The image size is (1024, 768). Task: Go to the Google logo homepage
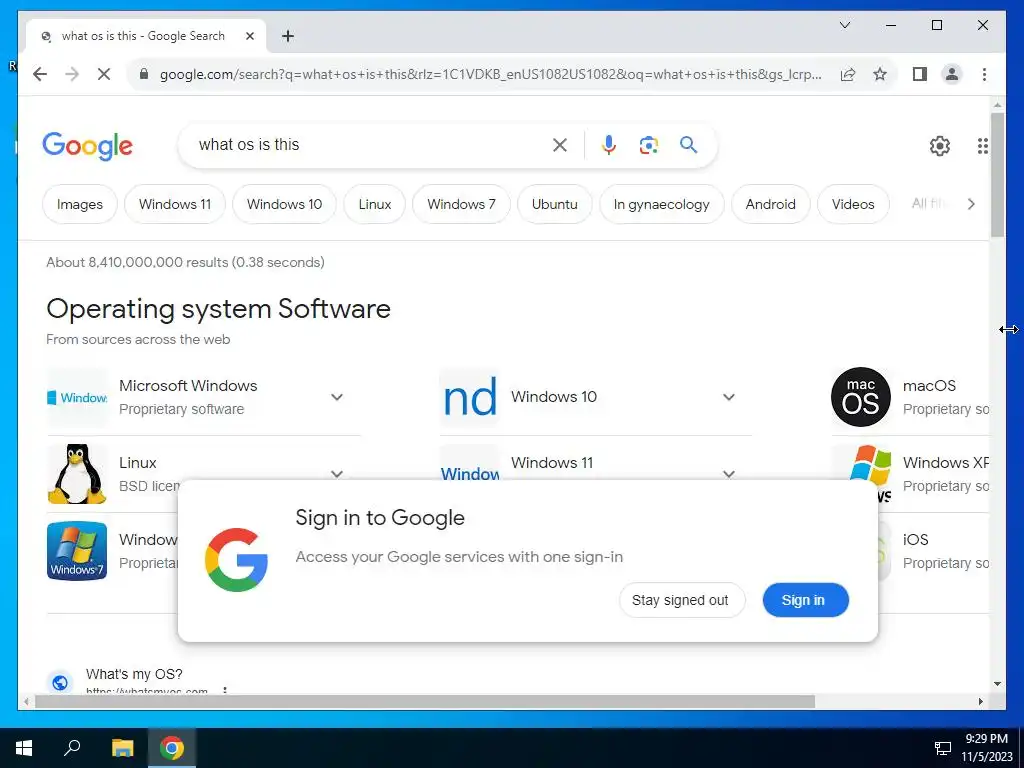coord(88,146)
